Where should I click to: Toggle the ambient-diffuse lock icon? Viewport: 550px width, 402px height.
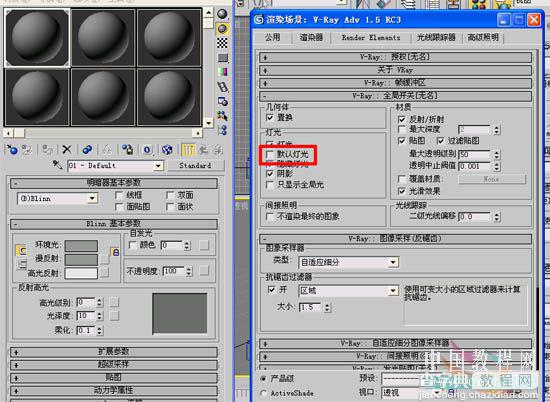click(x=115, y=252)
